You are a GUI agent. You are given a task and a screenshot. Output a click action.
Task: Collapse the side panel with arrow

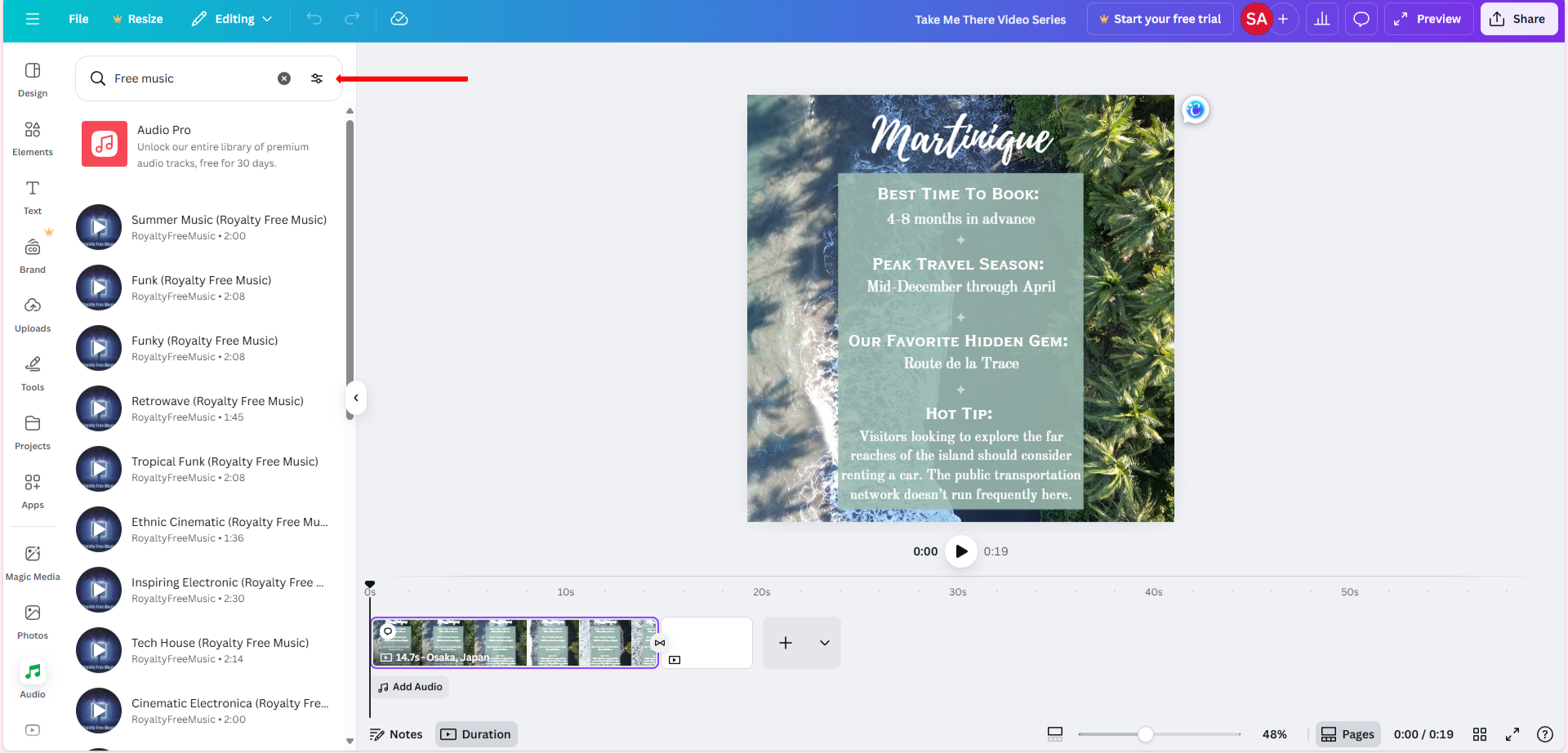(356, 398)
